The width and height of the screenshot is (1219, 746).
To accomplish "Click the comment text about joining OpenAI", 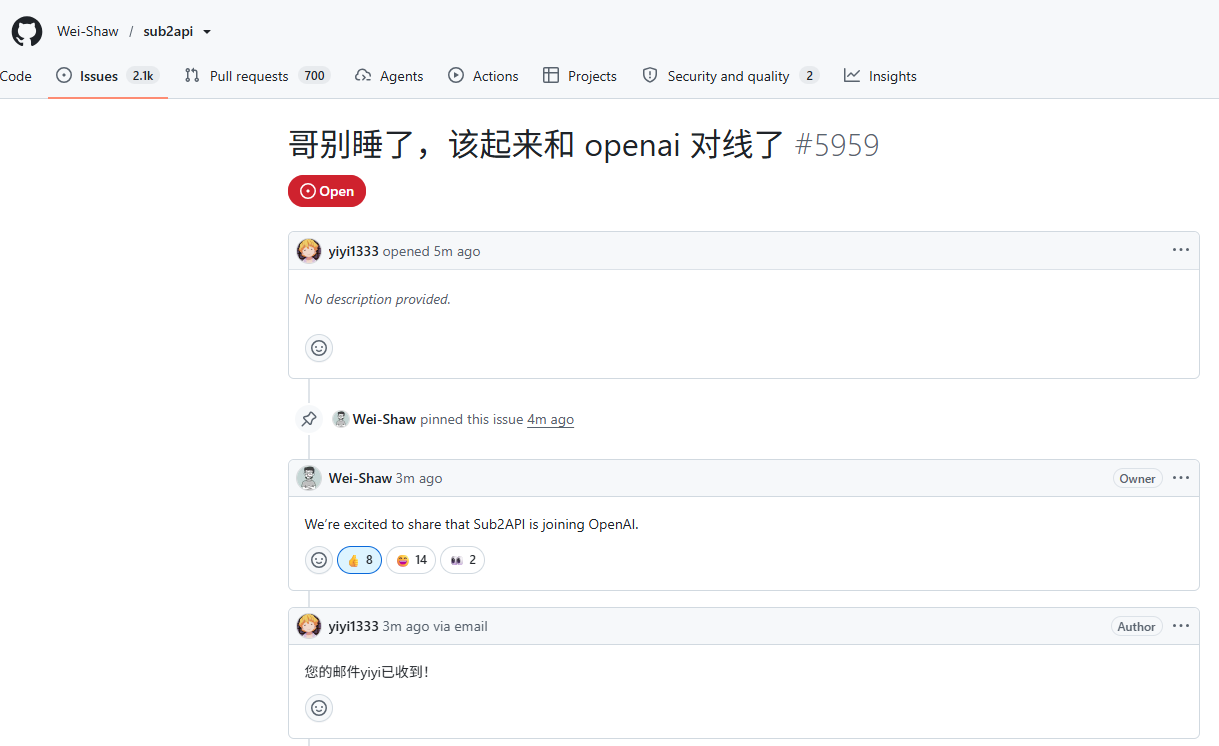I will 471,524.
